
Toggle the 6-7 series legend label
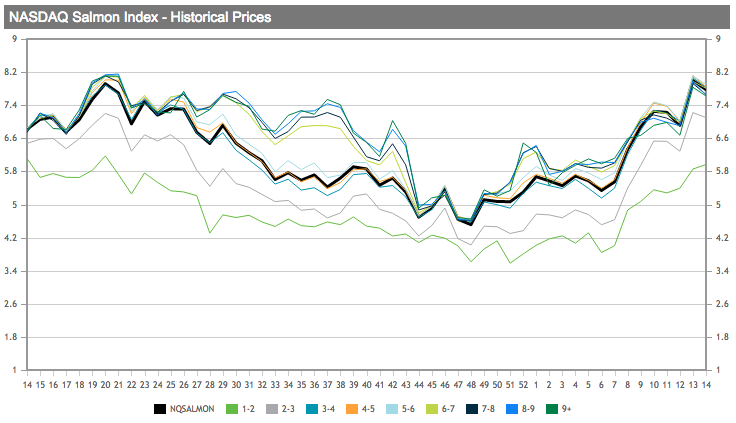(x=448, y=409)
